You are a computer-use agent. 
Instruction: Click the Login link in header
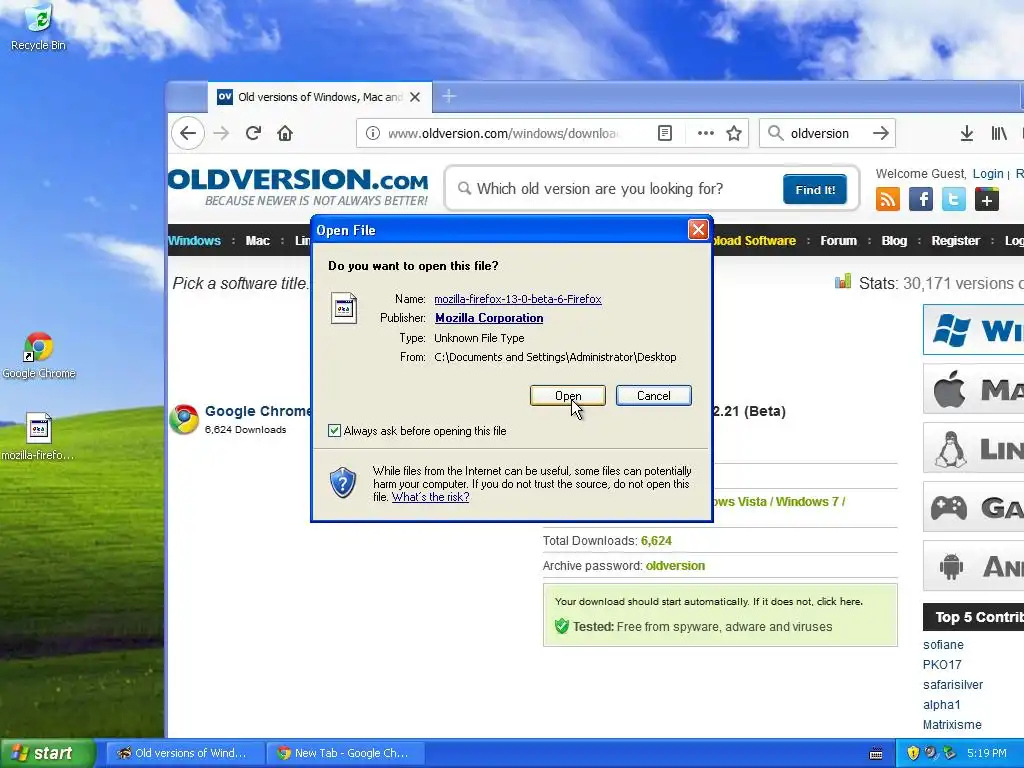(x=988, y=174)
